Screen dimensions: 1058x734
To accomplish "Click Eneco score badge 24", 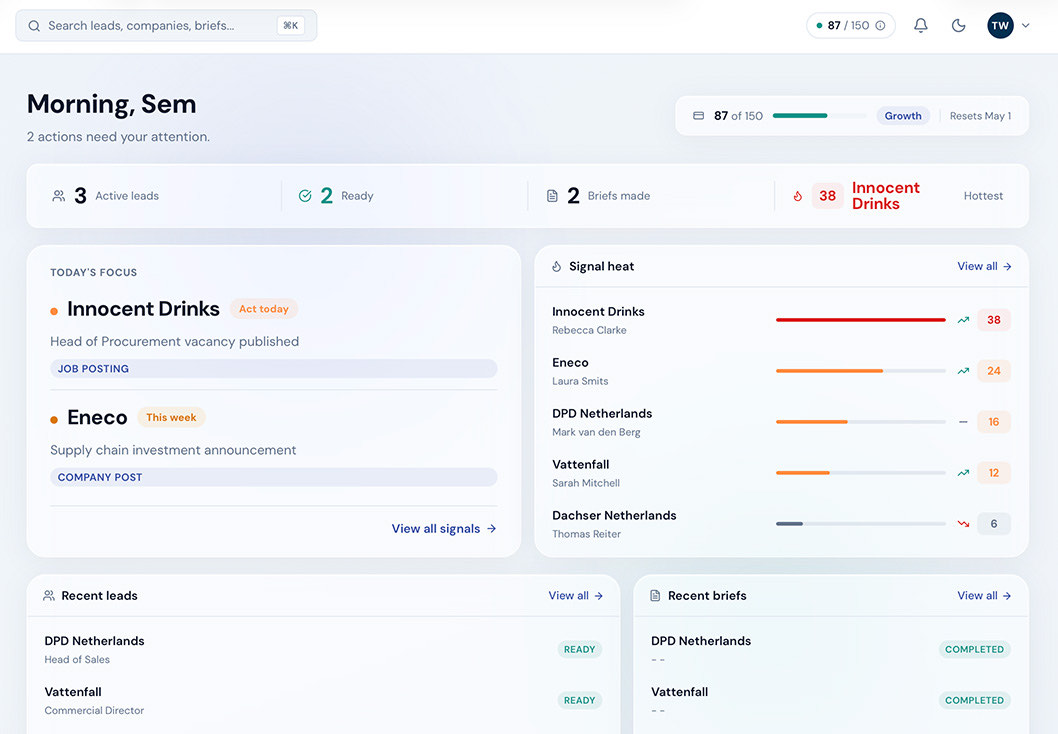I will coord(994,371).
